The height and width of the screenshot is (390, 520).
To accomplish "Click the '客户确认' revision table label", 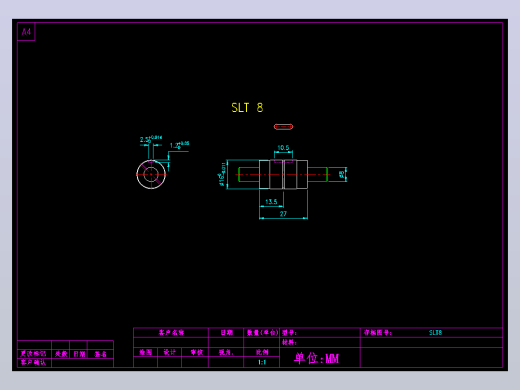I will [x=33, y=362].
